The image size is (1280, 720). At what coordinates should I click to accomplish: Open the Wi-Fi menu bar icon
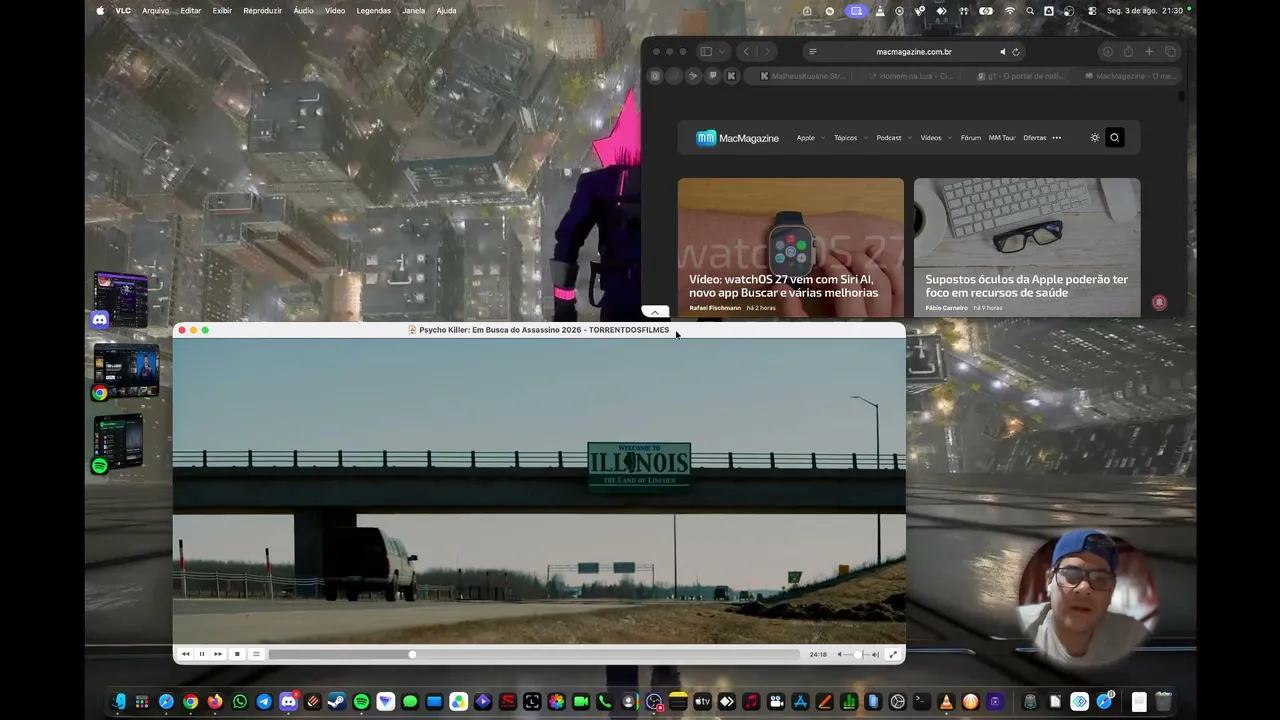tap(1010, 11)
